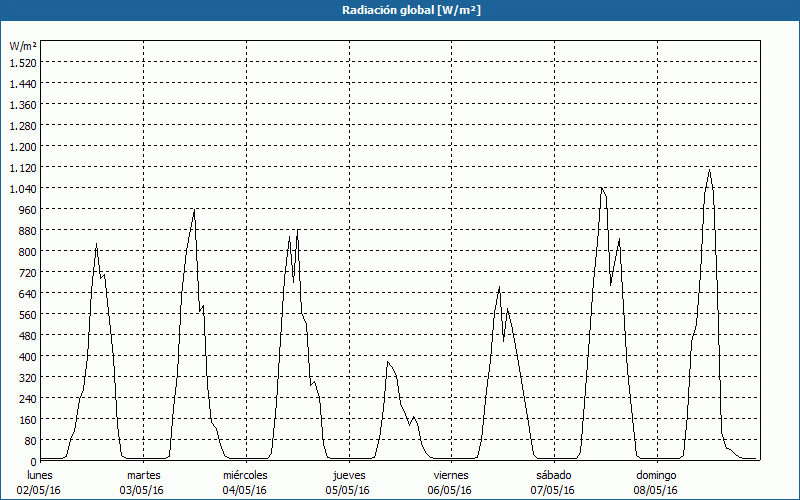Click the top of Thursday's low radiation curve

click(388, 362)
